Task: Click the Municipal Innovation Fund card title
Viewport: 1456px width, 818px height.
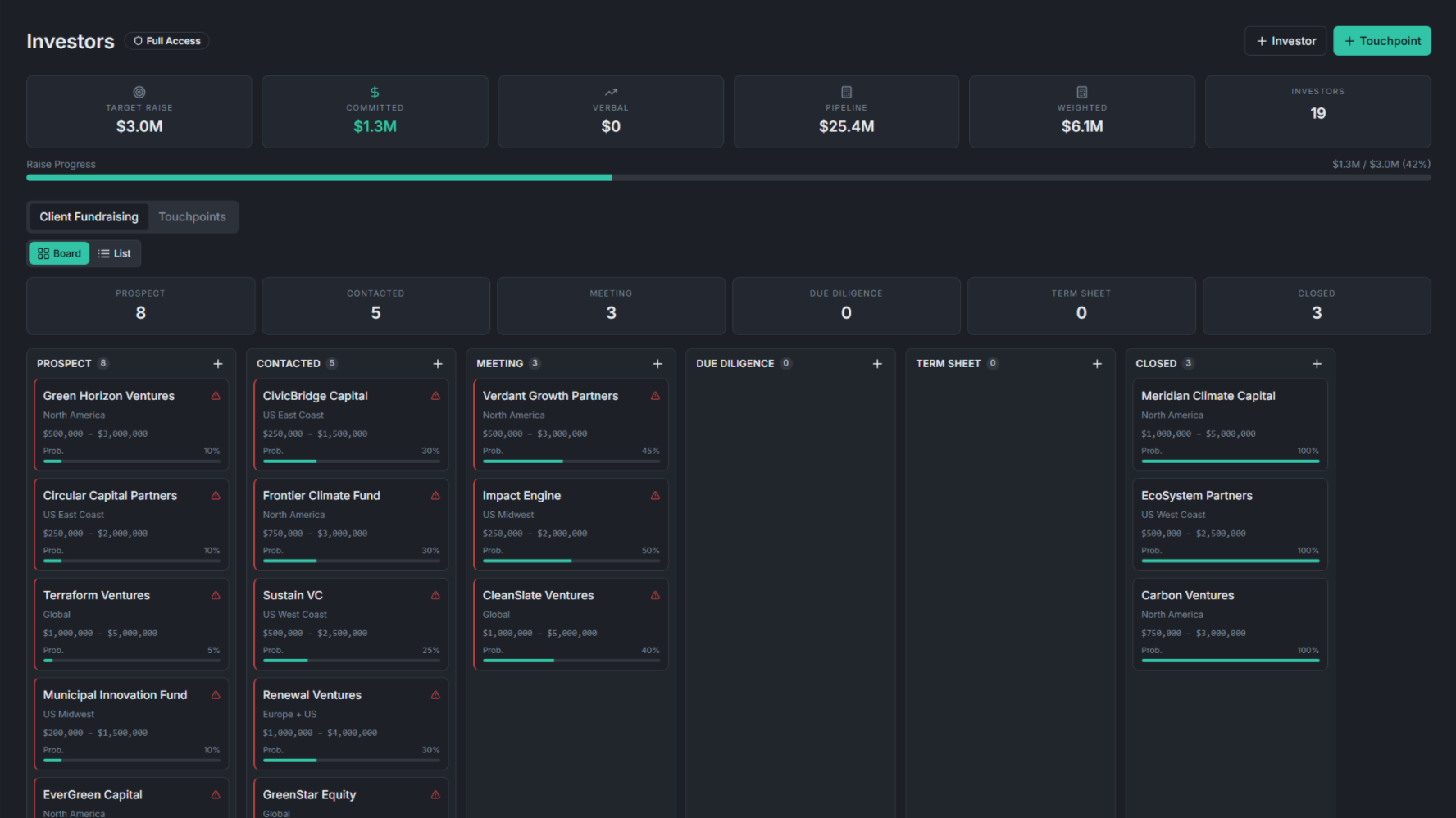Action: pyautogui.click(x=115, y=695)
